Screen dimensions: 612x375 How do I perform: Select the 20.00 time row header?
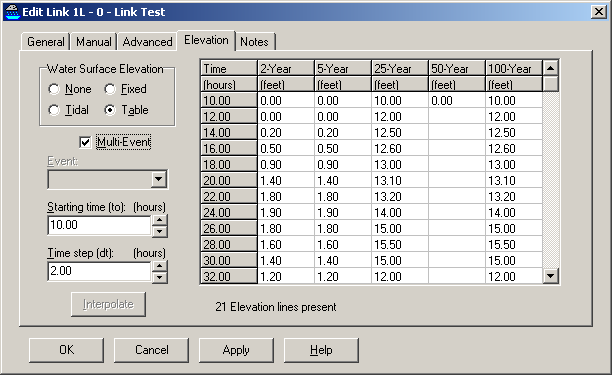tap(229, 181)
